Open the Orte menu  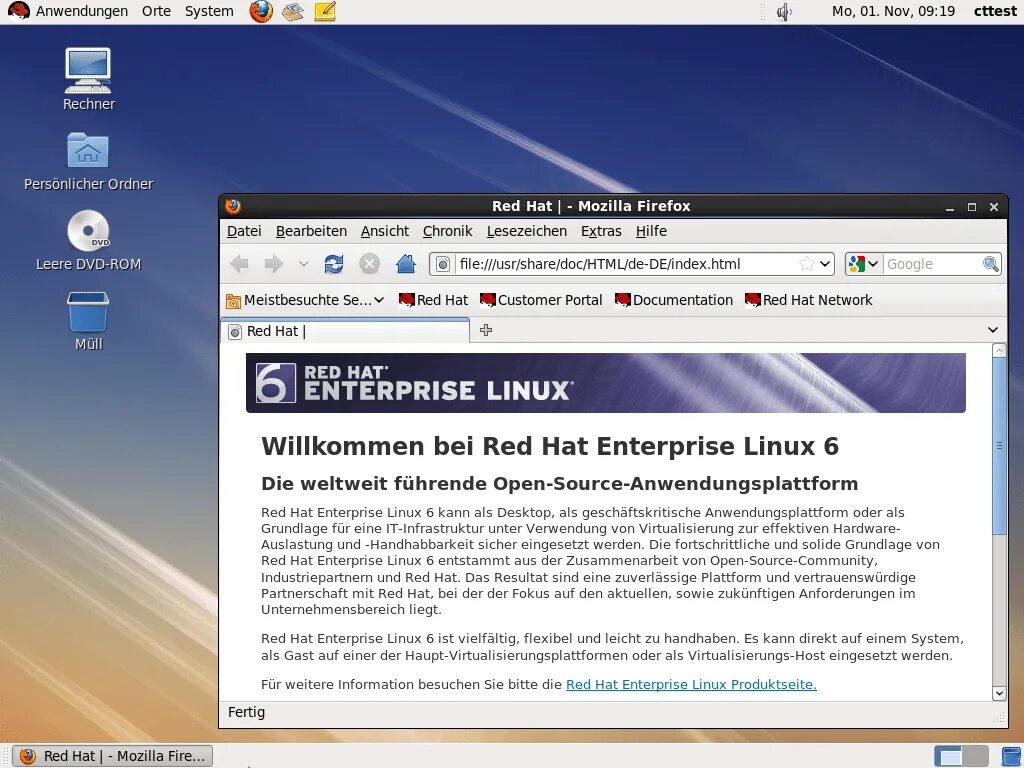(x=156, y=11)
